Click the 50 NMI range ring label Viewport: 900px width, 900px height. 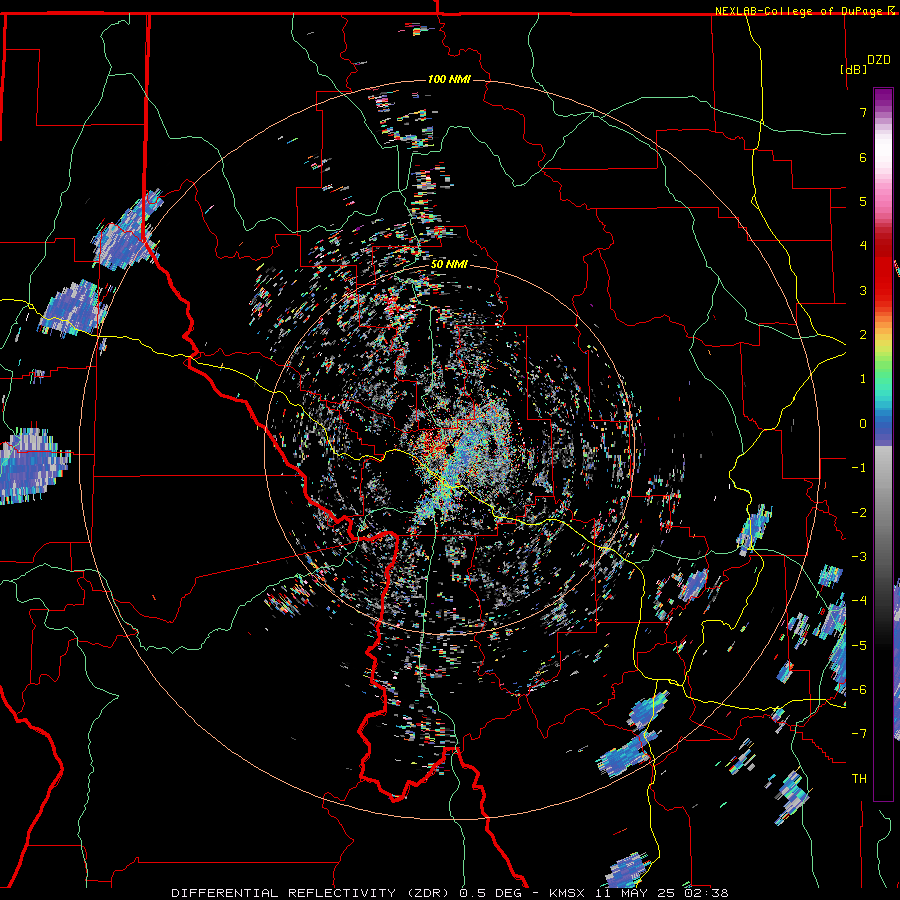(449, 265)
